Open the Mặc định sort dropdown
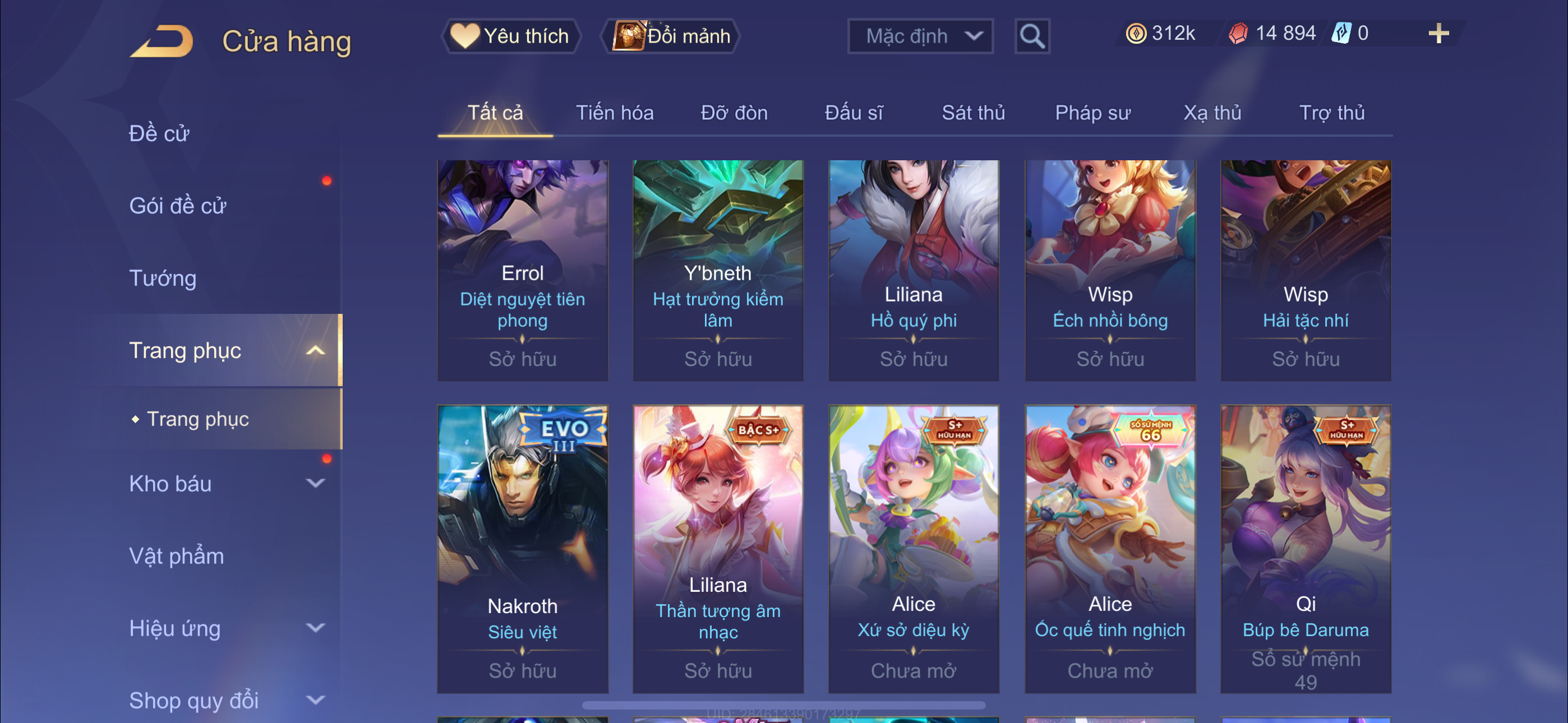Screen dimensions: 1568x723 click(920, 36)
